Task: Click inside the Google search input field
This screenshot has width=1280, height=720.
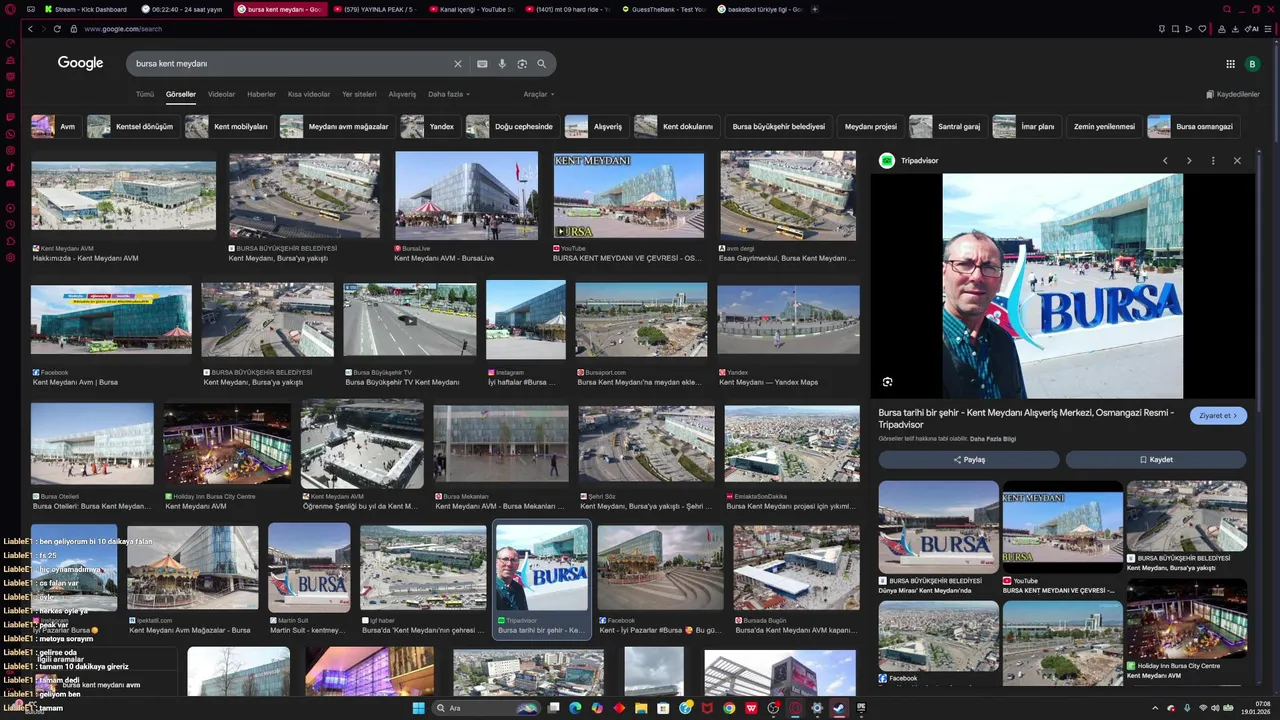Action: click(290, 64)
